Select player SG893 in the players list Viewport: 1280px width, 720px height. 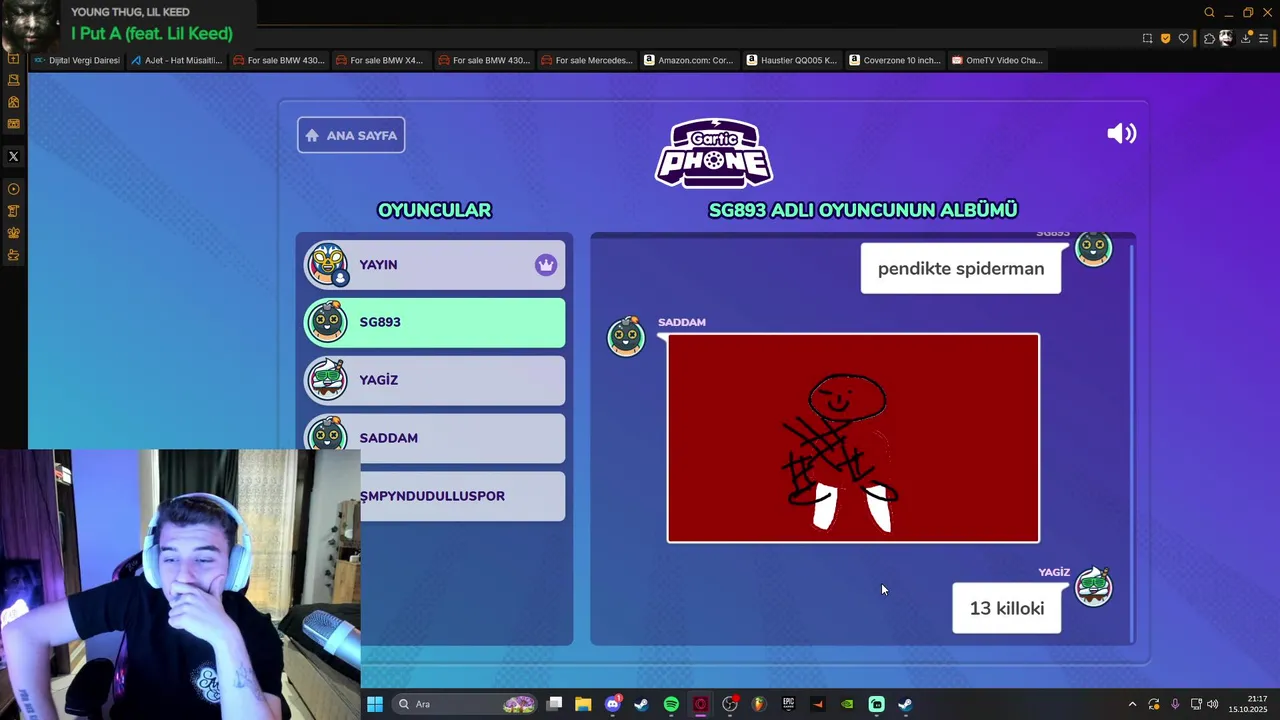click(x=434, y=322)
